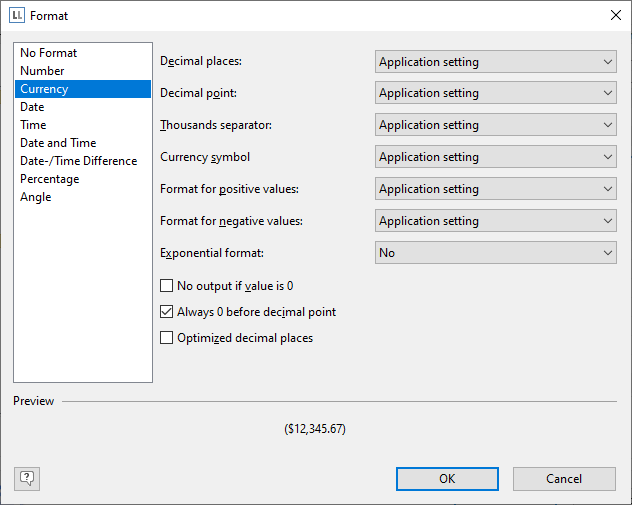Screen dimensions: 632x505
Task: Open Thousands separator dropdown
Action: pos(495,126)
